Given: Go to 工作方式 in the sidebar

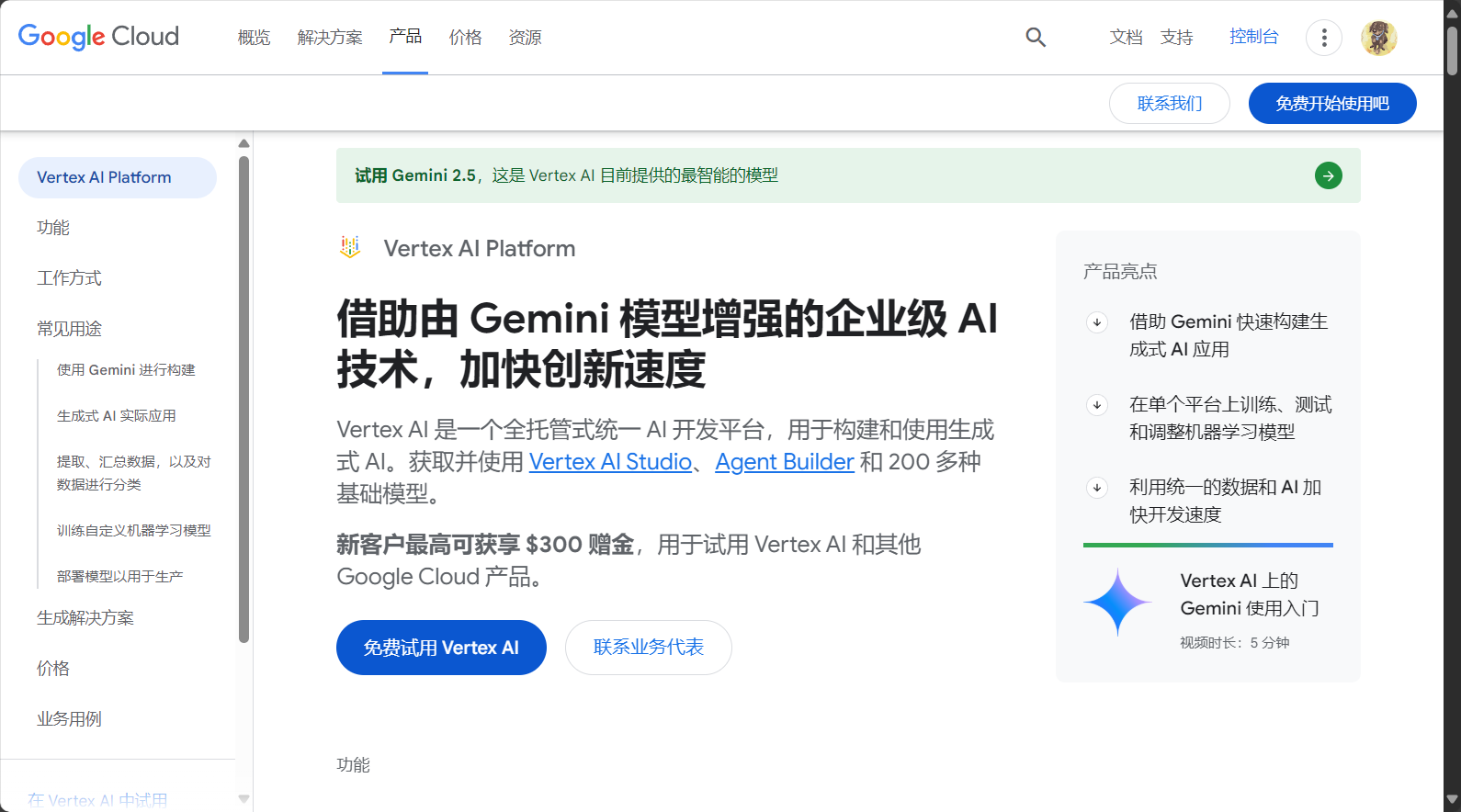Looking at the screenshot, I should pos(69,278).
